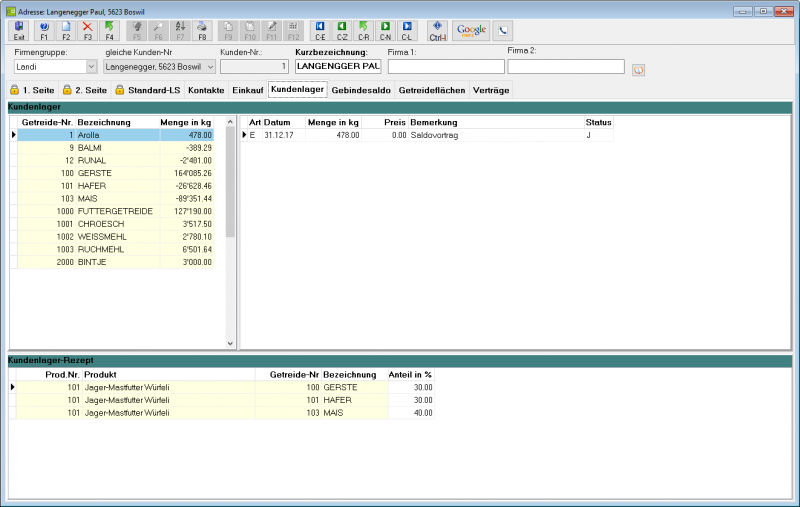Image resolution: width=800 pixels, height=507 pixels.
Task: Jump to first record with C-E icon
Action: [x=320, y=31]
